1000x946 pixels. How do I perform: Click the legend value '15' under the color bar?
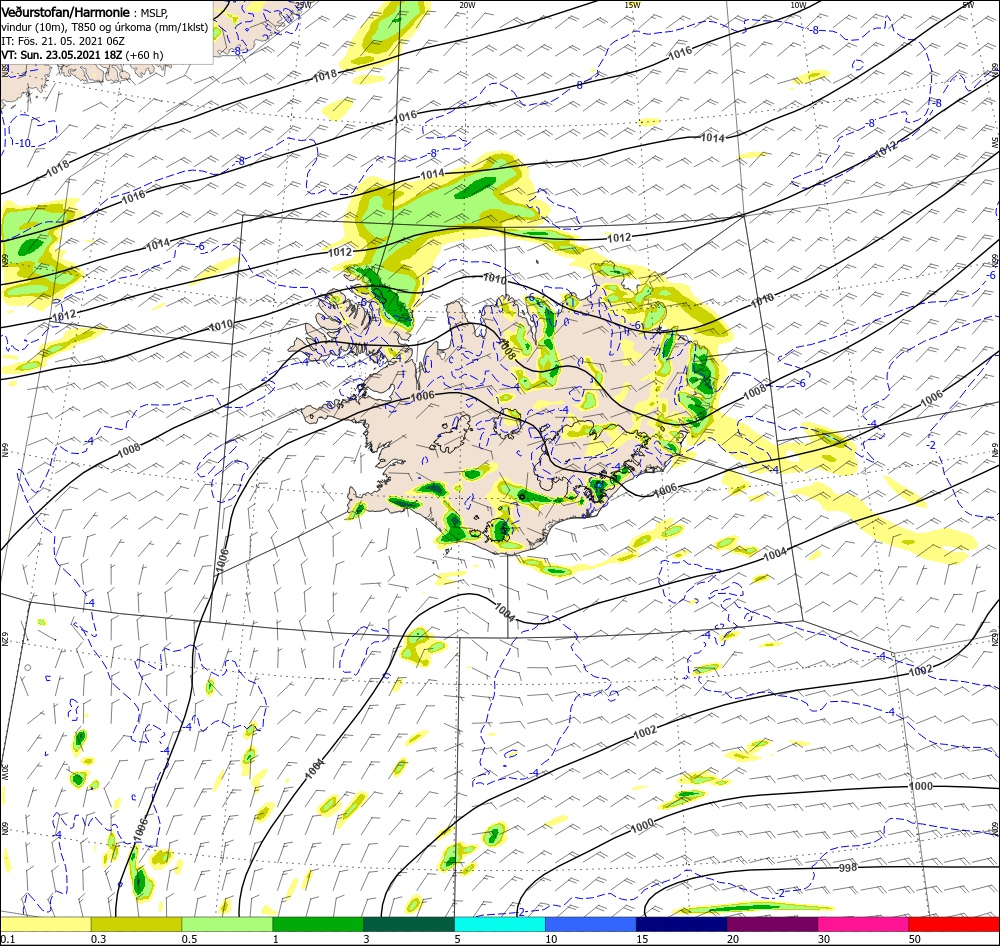(x=642, y=939)
